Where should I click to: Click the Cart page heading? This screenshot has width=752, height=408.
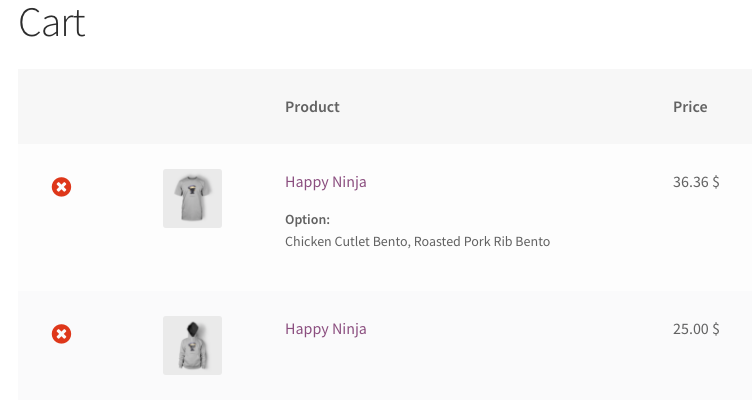pyautogui.click(x=52, y=23)
